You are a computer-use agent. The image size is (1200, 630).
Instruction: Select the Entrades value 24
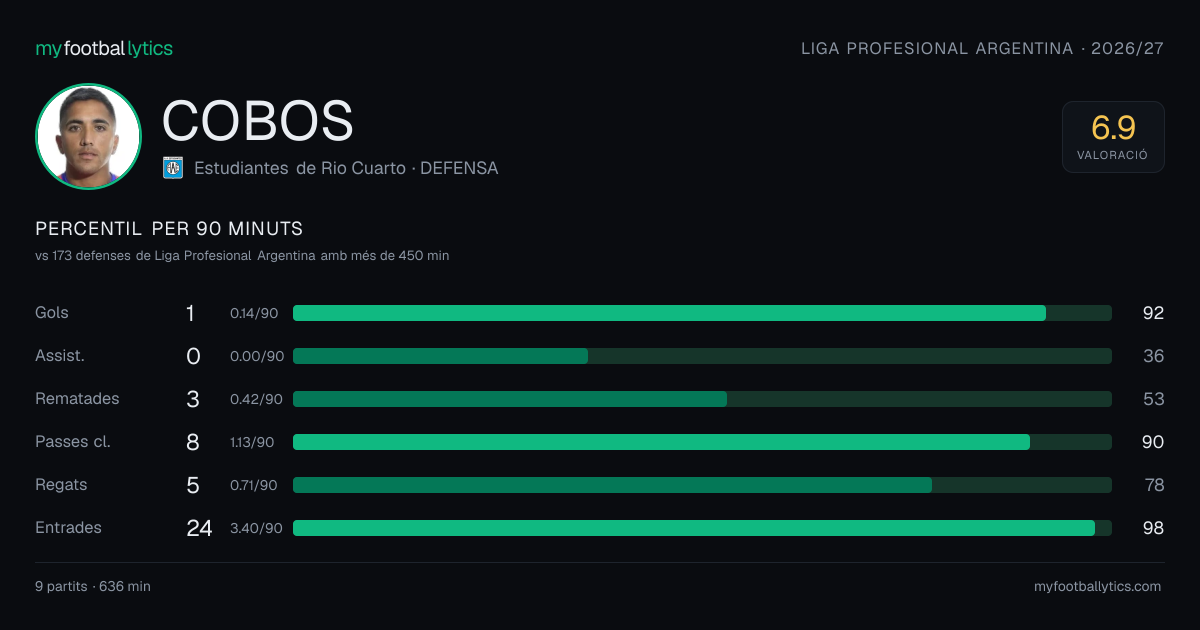pyautogui.click(x=199, y=528)
